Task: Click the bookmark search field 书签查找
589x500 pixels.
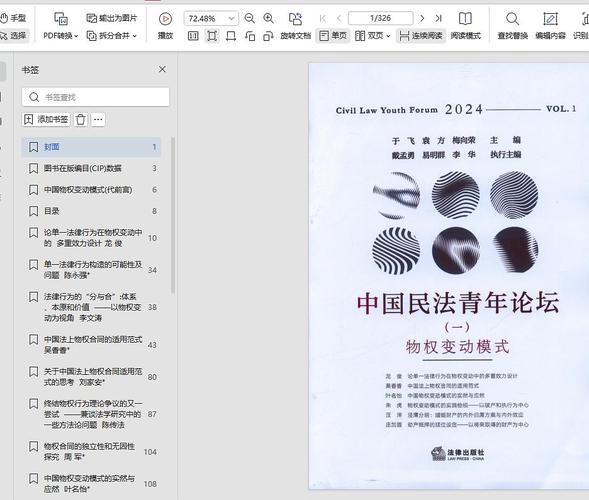Action: click(96, 97)
